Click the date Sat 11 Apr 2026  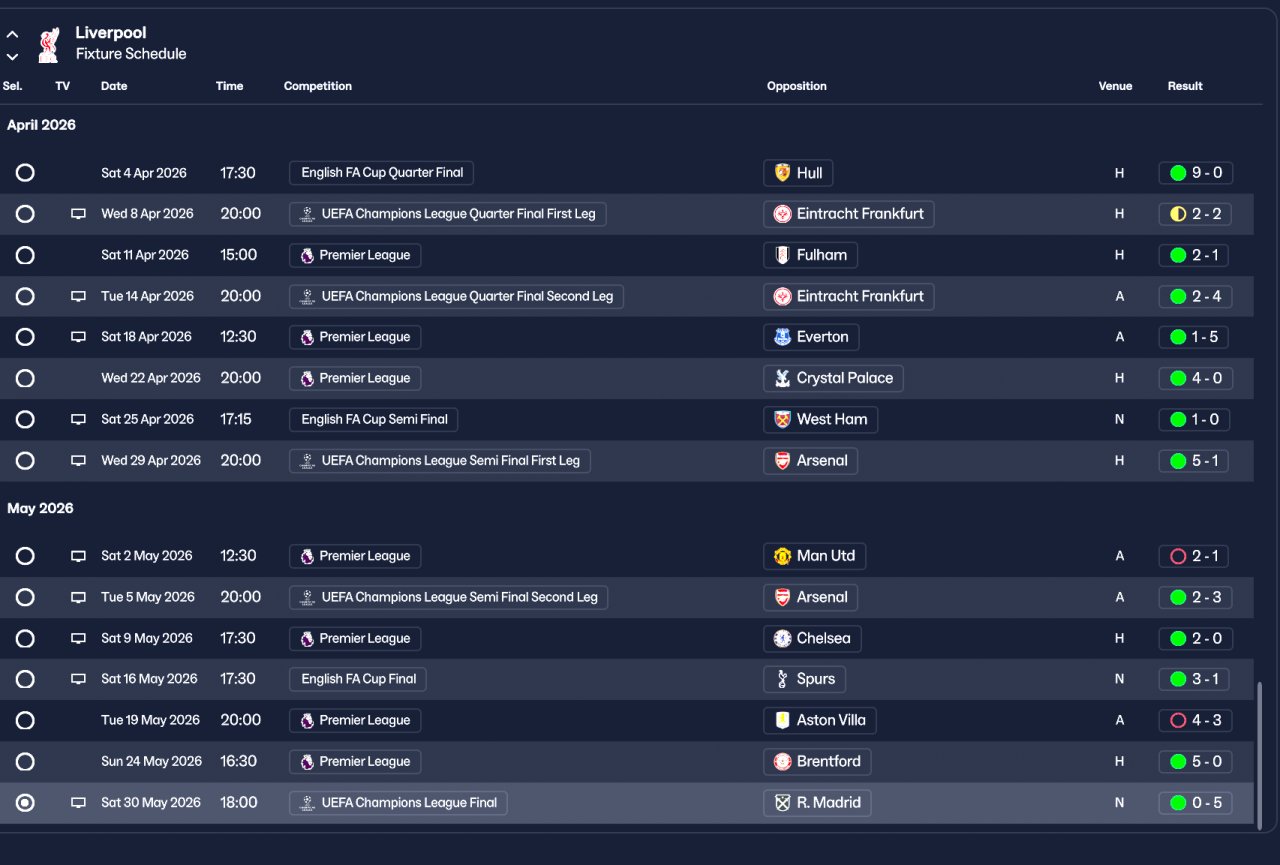145,255
